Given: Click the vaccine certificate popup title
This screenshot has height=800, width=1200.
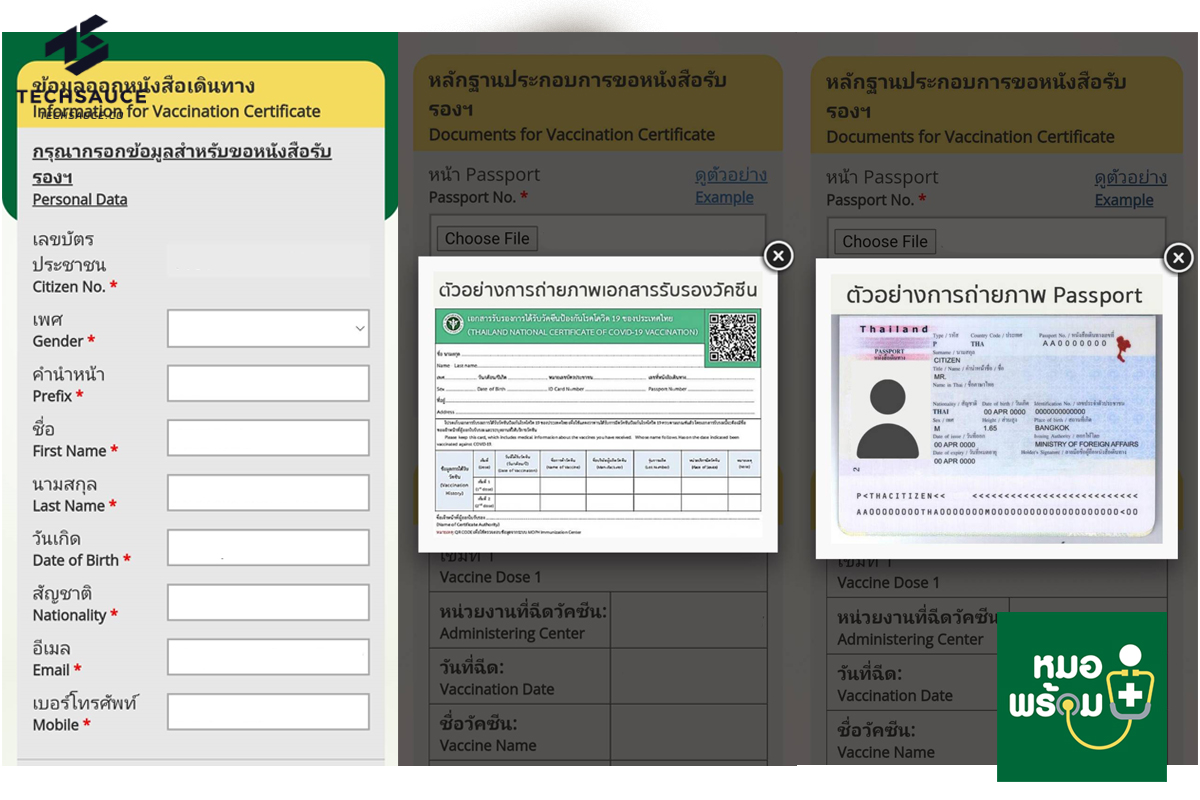Looking at the screenshot, I should coord(598,291).
